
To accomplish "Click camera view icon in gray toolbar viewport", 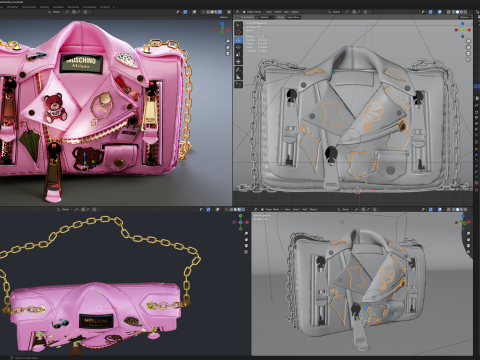I will pos(468,53).
